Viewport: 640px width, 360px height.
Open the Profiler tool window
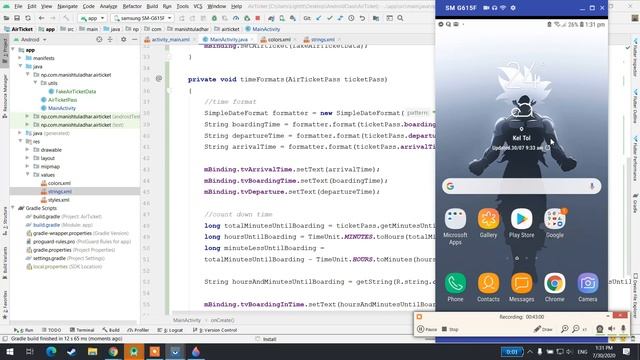pos(138,330)
